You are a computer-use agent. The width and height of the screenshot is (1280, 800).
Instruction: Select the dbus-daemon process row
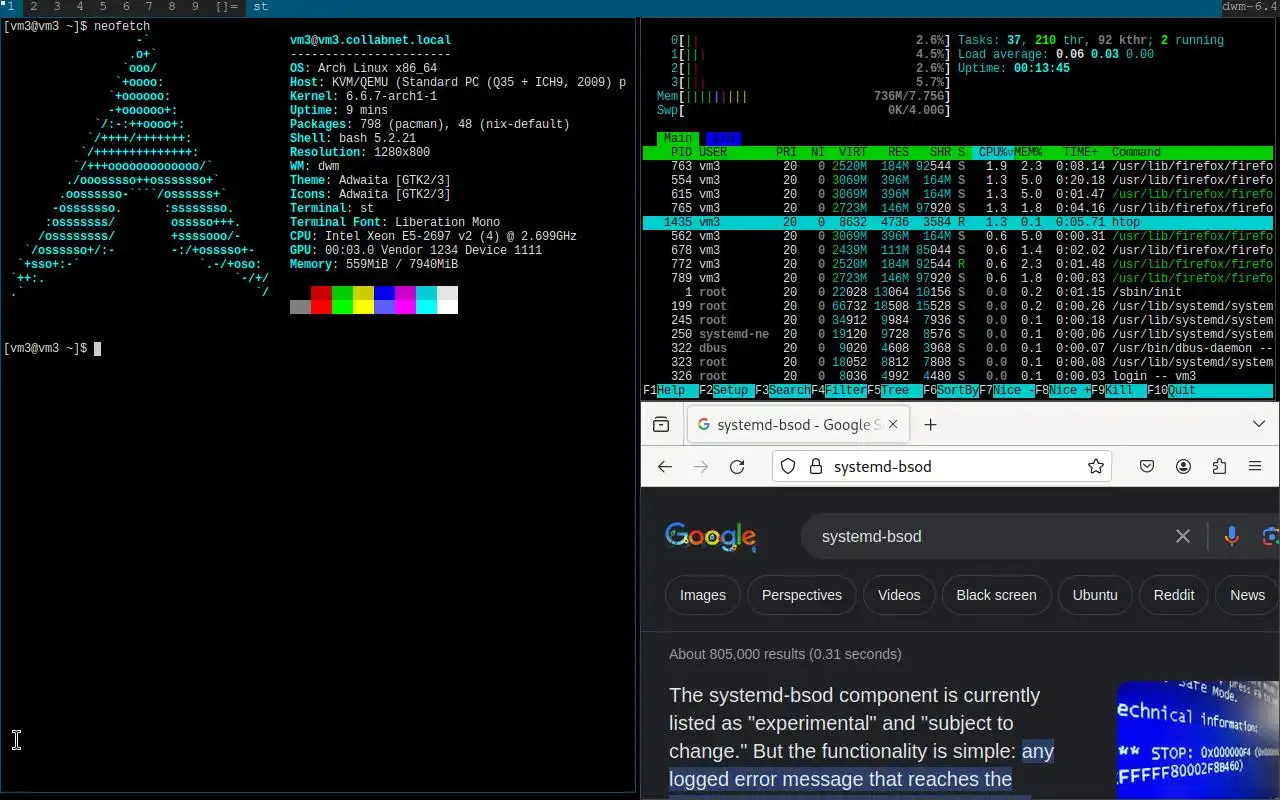[x=958, y=348]
